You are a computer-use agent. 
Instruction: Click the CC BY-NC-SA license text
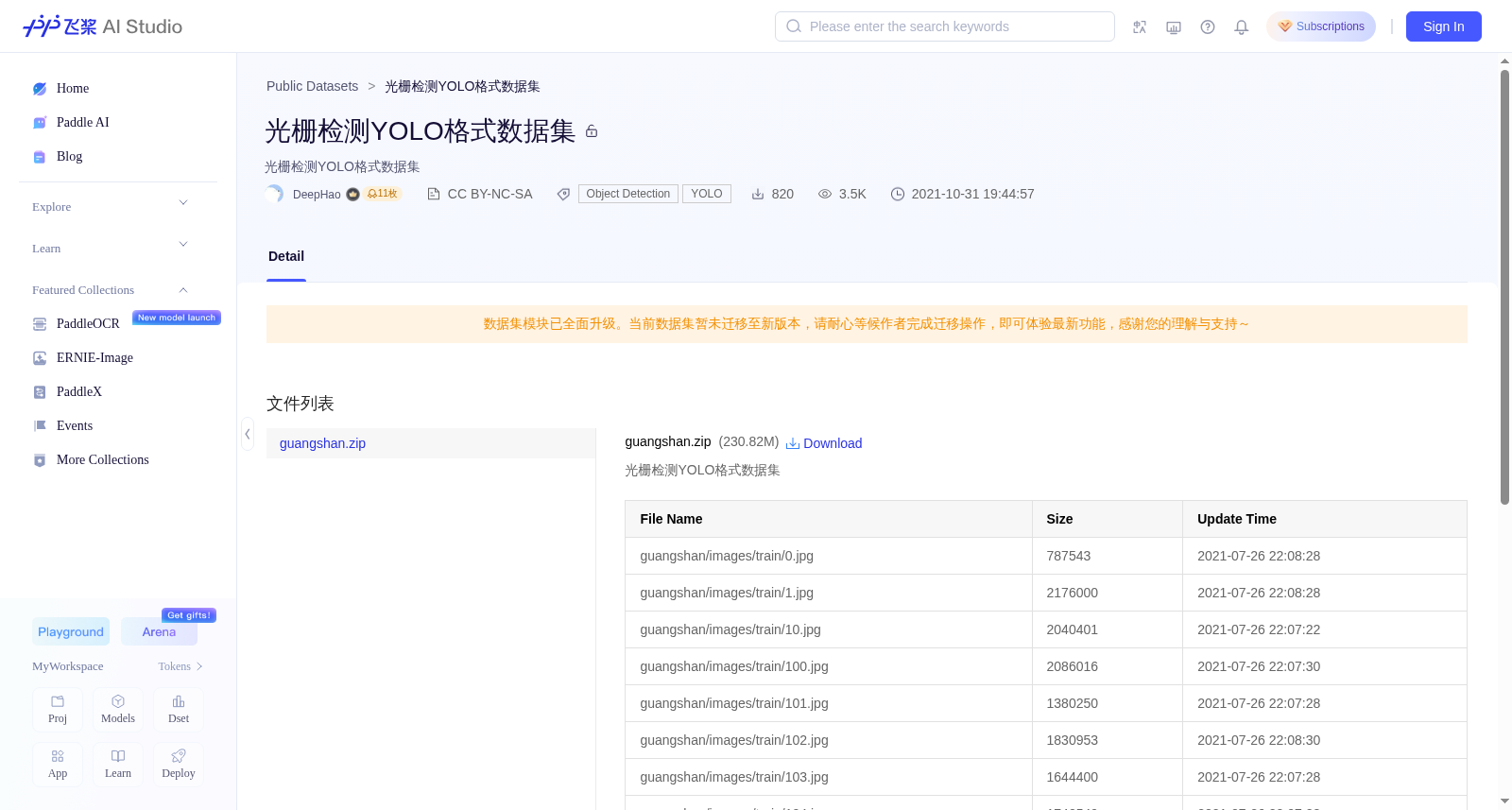490,194
